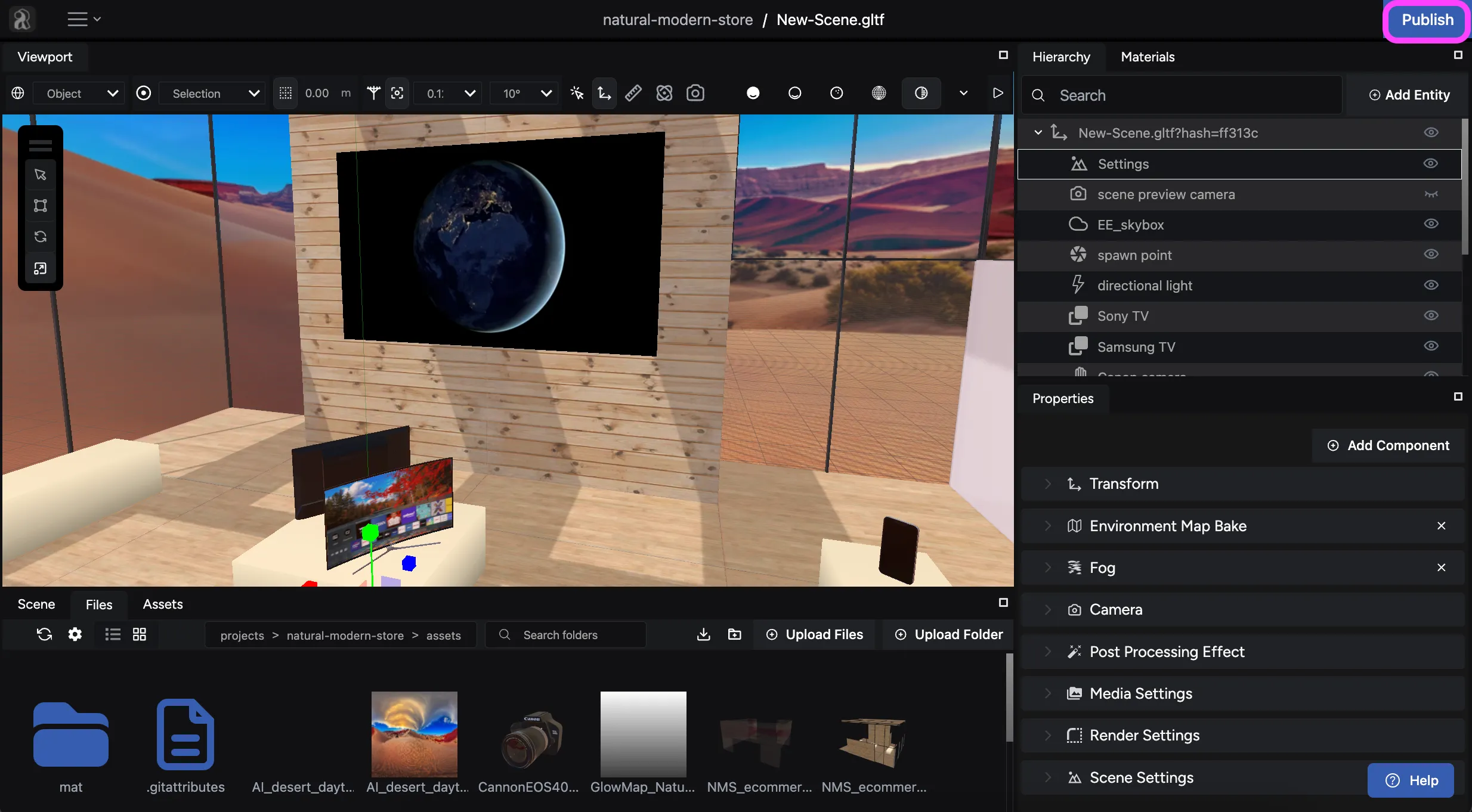The height and width of the screenshot is (812, 1472).
Task: Click the Camera tool icon
Action: tap(696, 93)
